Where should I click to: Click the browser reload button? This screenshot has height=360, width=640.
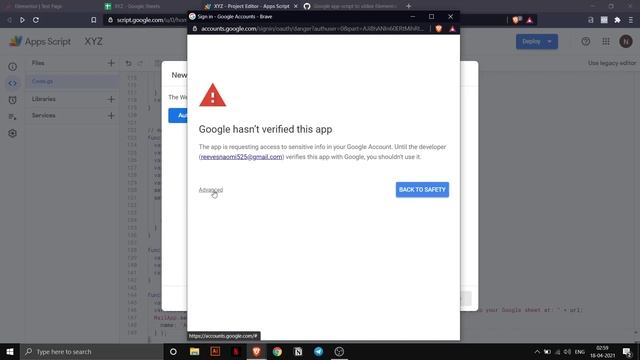(36, 20)
